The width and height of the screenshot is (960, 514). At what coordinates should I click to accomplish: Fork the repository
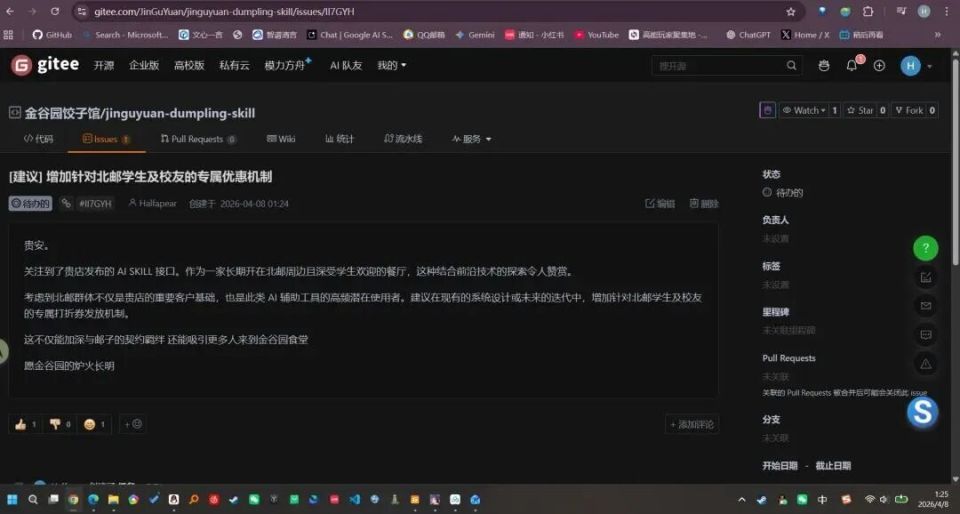coord(909,110)
